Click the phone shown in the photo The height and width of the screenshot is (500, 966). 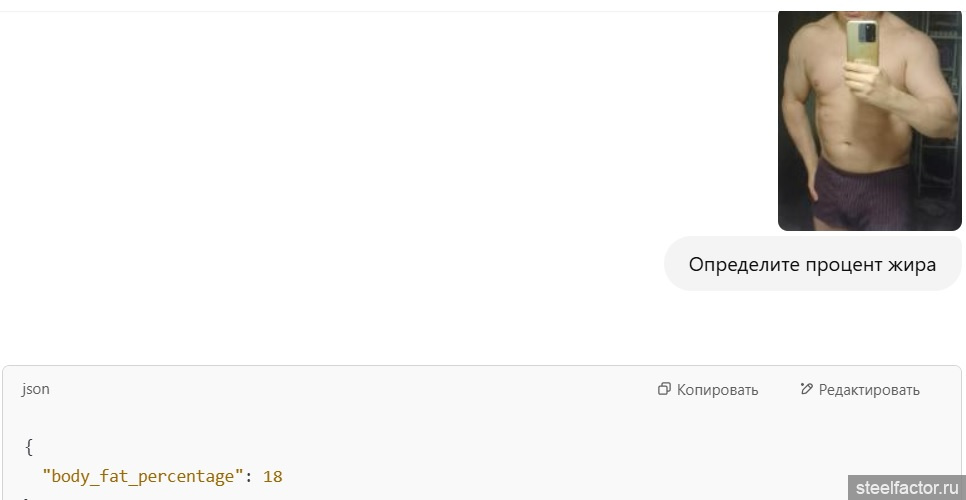(861, 45)
